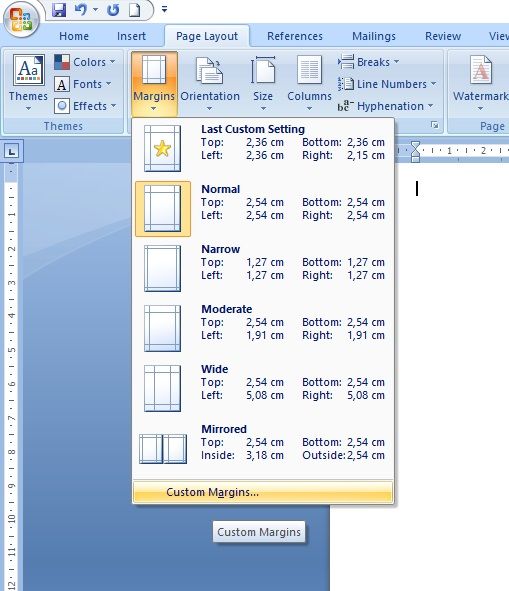Switch to the Review tab
The image size is (509, 591).
443,36
